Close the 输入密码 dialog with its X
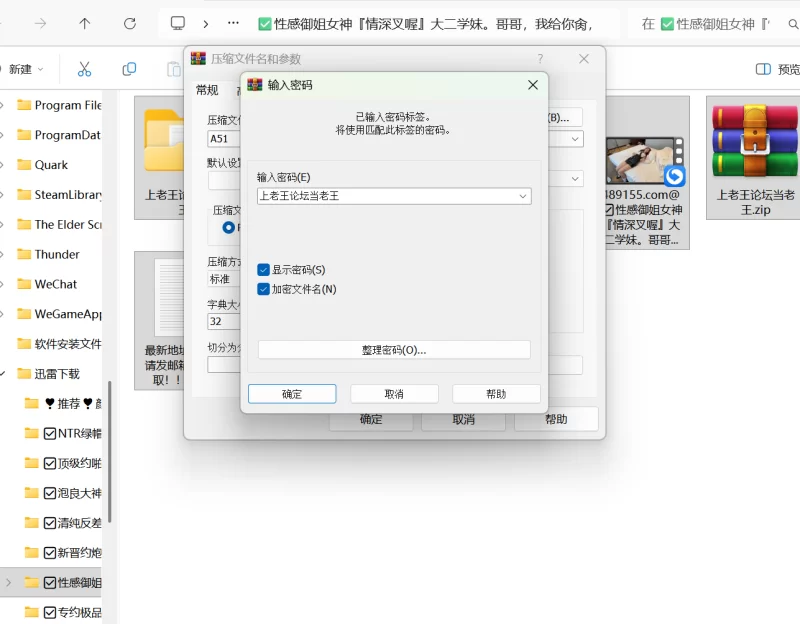Screen dimensions: 800x624 (533, 85)
